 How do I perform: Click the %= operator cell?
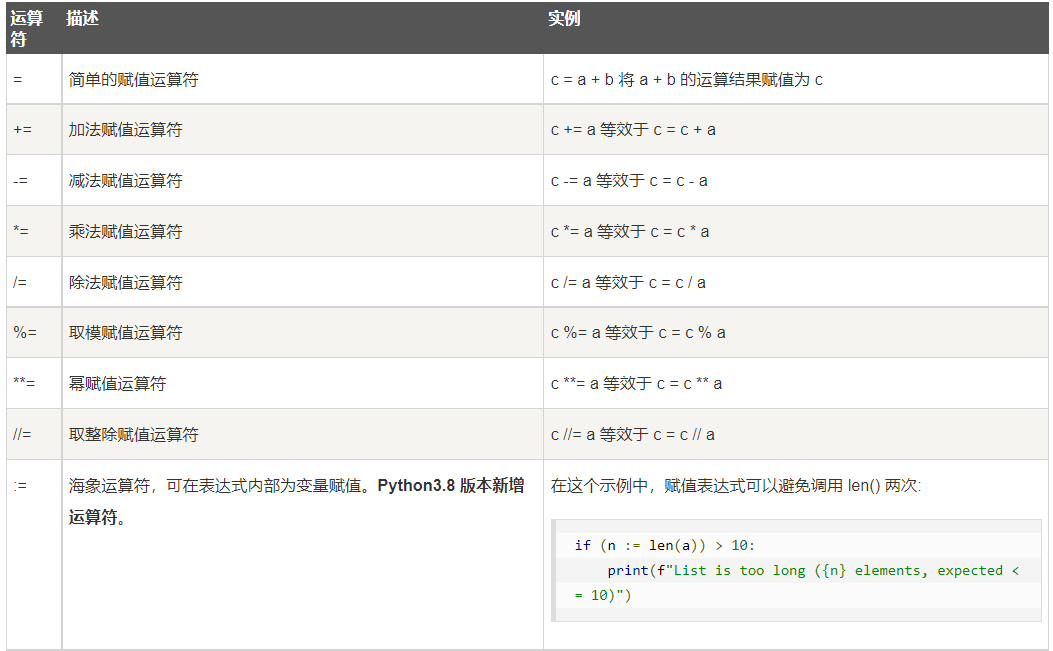coord(25,333)
